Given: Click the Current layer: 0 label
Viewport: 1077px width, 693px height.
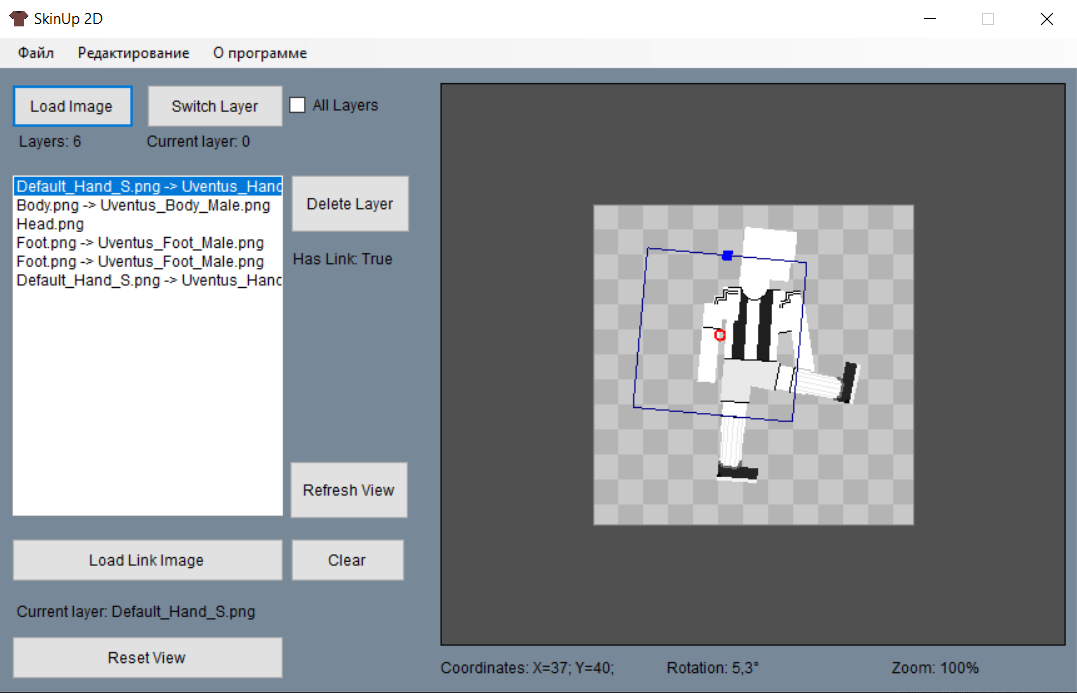Looking at the screenshot, I should point(199,141).
